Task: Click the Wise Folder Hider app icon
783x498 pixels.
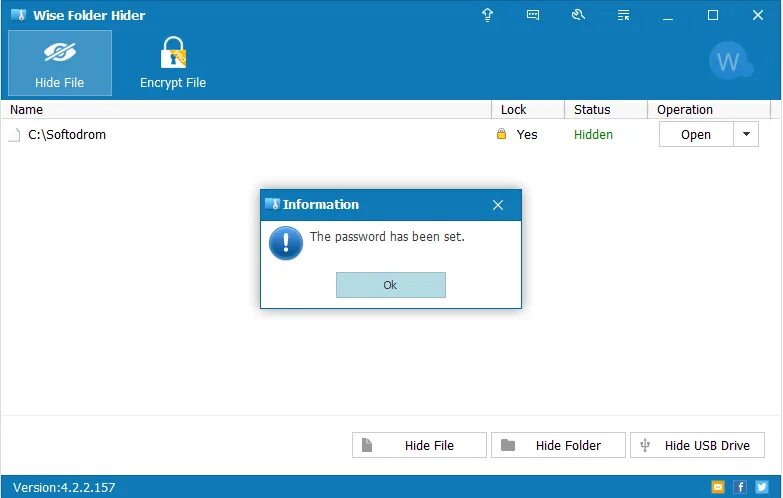Action: (x=18, y=15)
